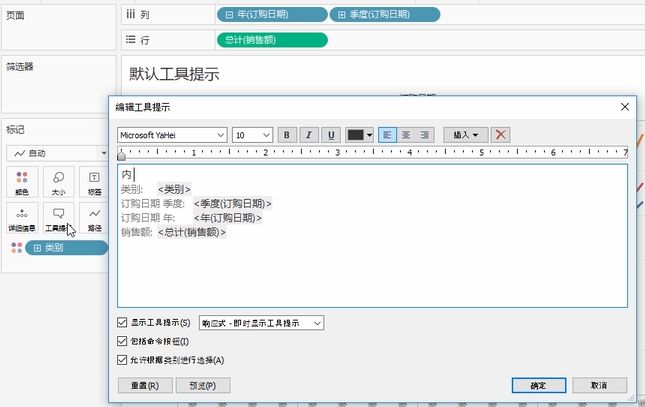
Task: Toggle 显示工具提示 checkbox
Action: tap(123, 323)
